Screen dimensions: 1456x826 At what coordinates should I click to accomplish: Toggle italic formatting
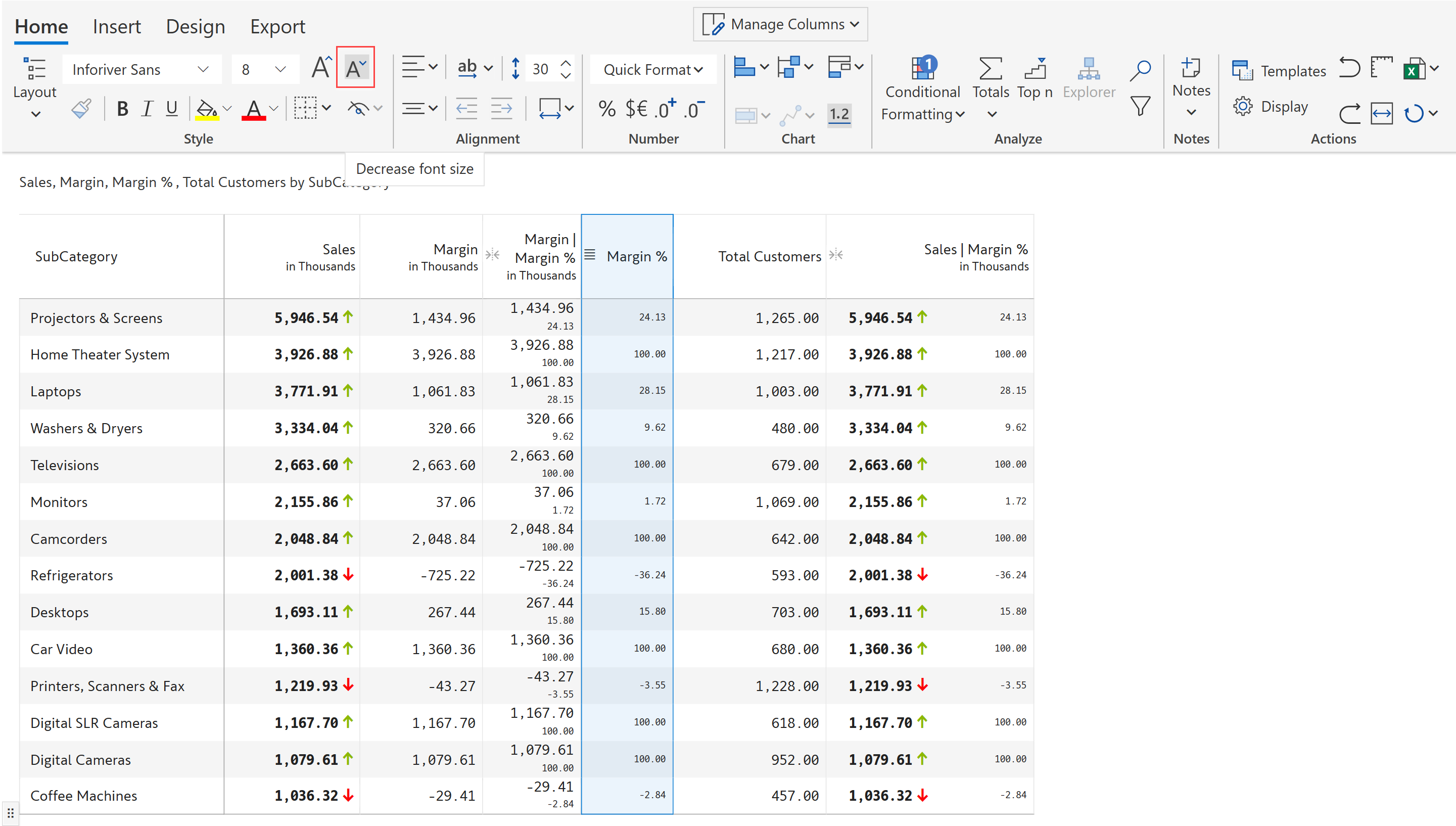tap(147, 108)
